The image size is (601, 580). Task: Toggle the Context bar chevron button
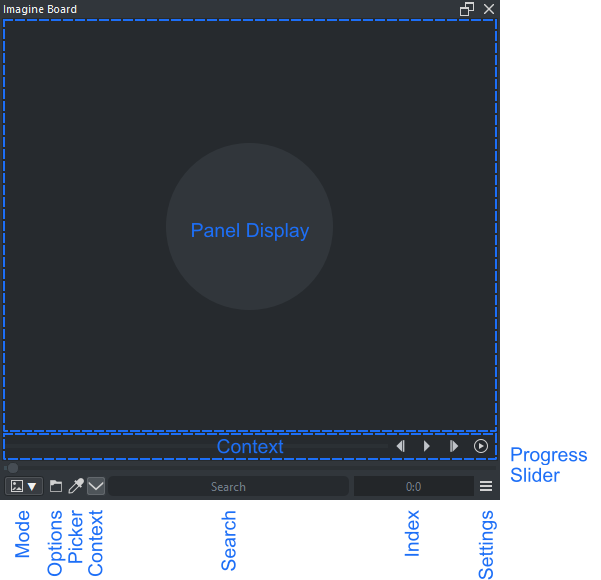(x=96, y=486)
